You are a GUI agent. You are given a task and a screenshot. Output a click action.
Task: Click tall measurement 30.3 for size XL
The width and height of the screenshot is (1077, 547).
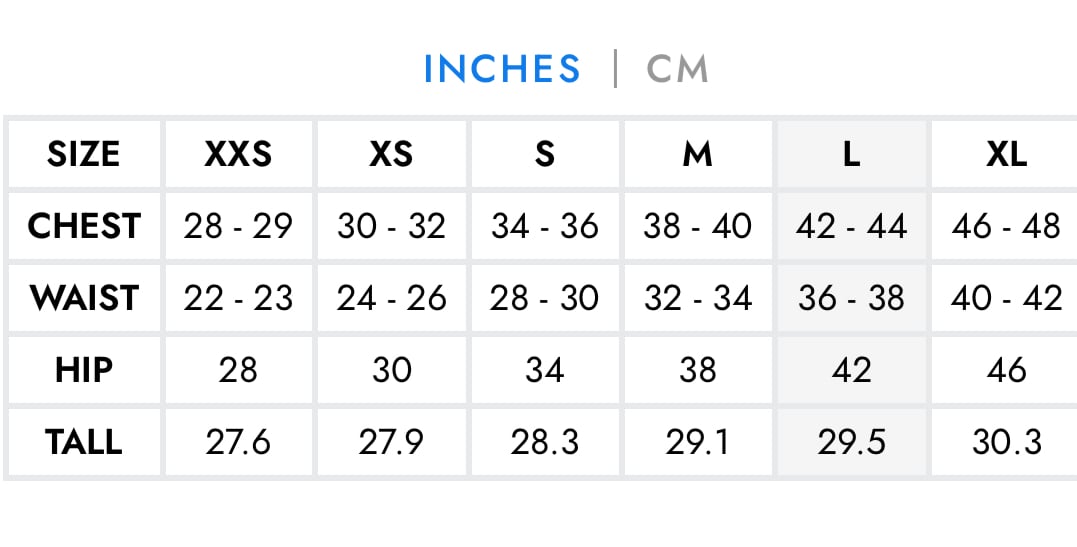1005,442
